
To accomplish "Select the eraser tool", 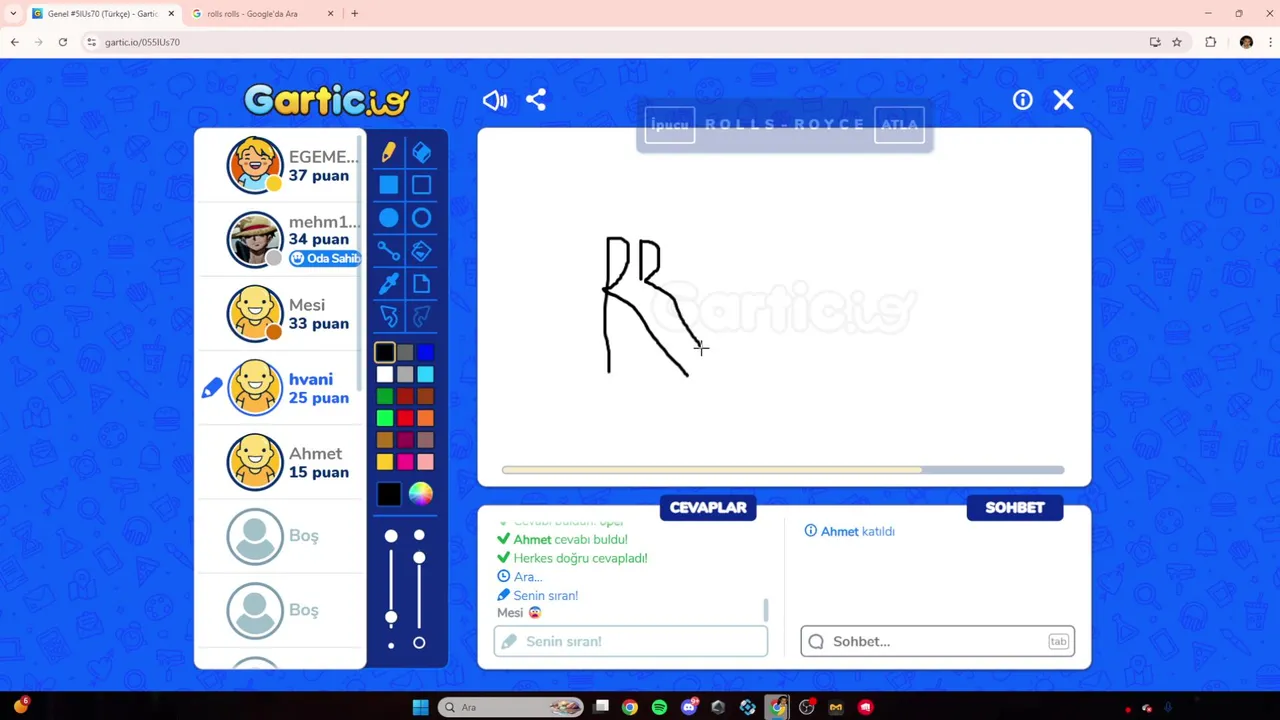I will pyautogui.click(x=421, y=152).
